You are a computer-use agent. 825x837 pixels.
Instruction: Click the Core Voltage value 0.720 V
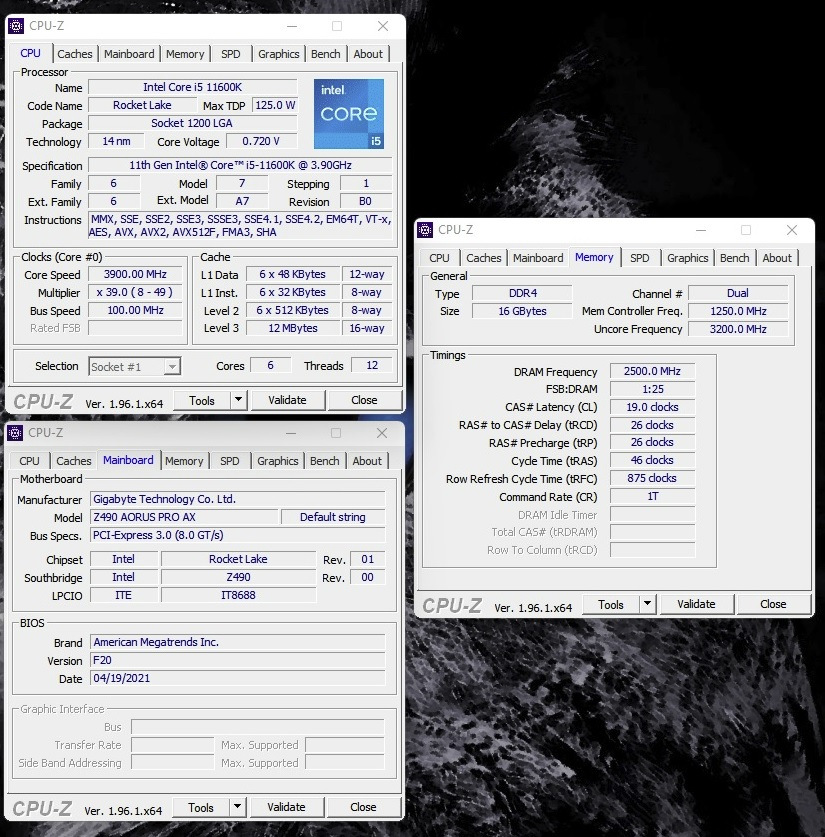pos(261,141)
